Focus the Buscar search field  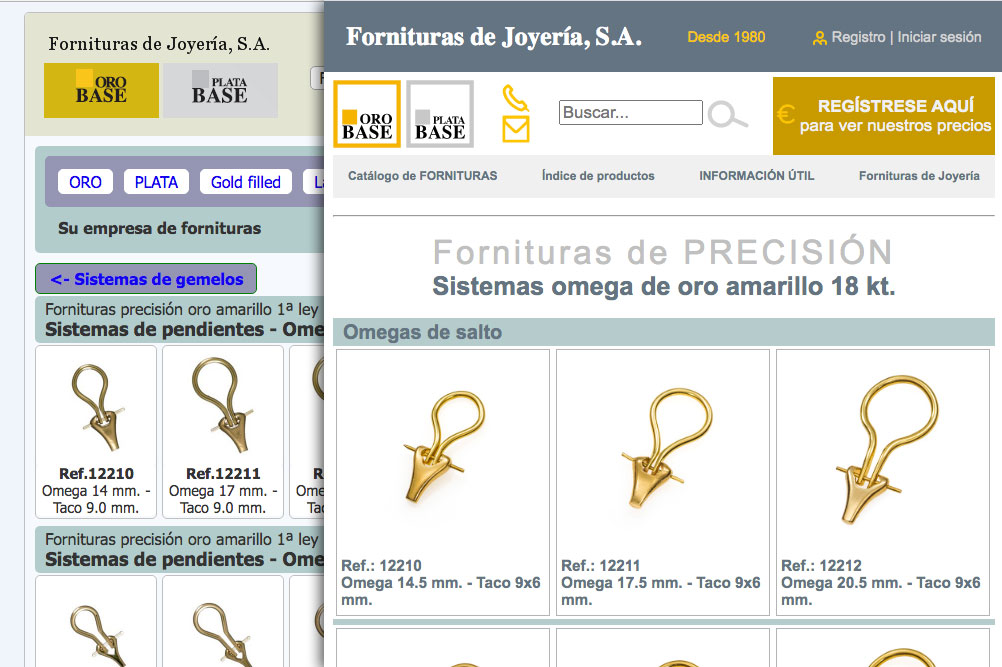pos(631,112)
